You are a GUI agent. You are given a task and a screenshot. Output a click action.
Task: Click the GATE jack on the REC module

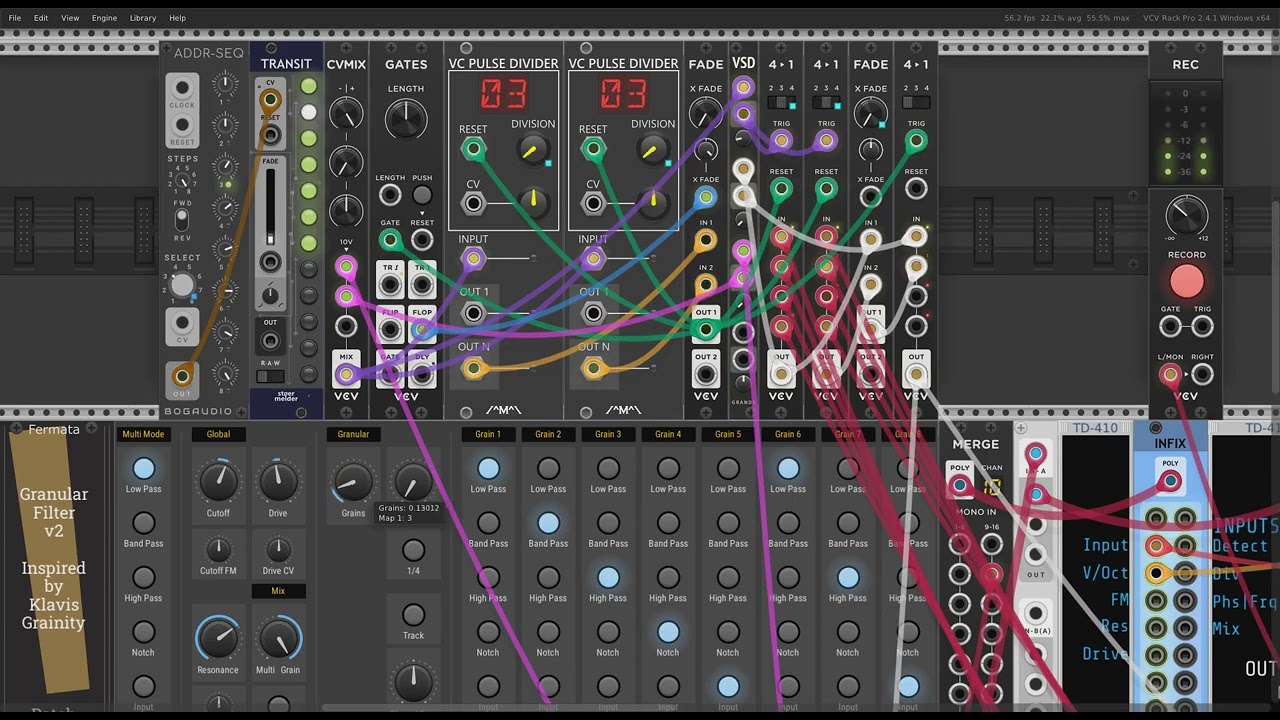pyautogui.click(x=1170, y=326)
